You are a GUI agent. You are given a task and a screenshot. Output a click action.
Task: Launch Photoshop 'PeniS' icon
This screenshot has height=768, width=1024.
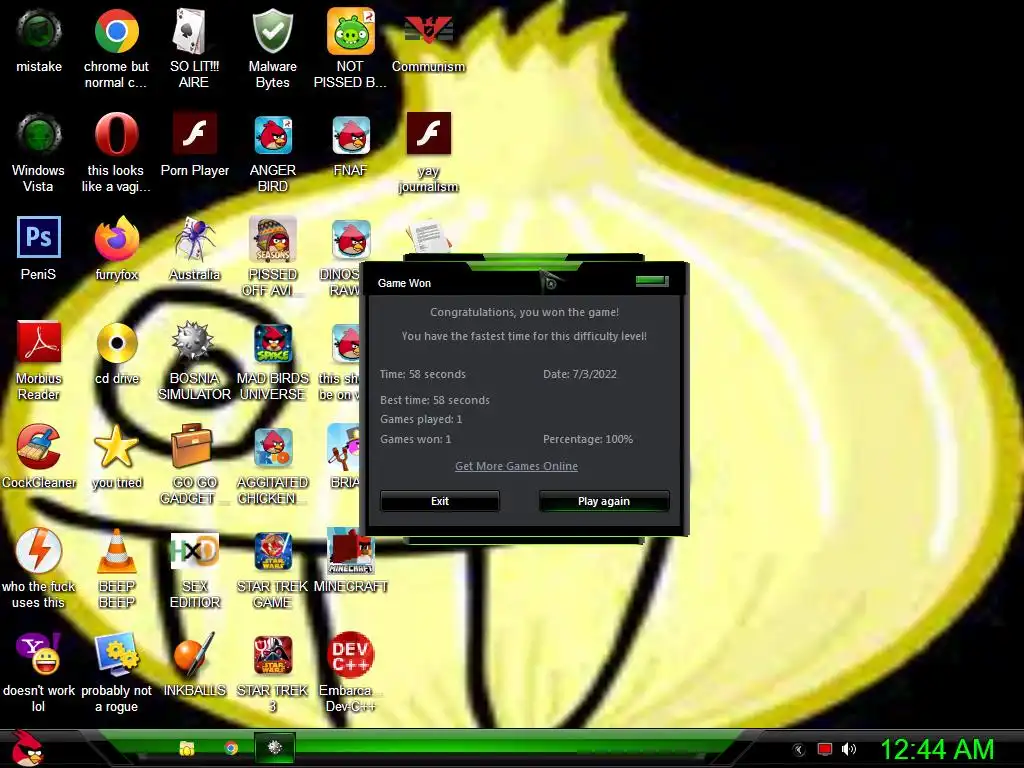39,238
